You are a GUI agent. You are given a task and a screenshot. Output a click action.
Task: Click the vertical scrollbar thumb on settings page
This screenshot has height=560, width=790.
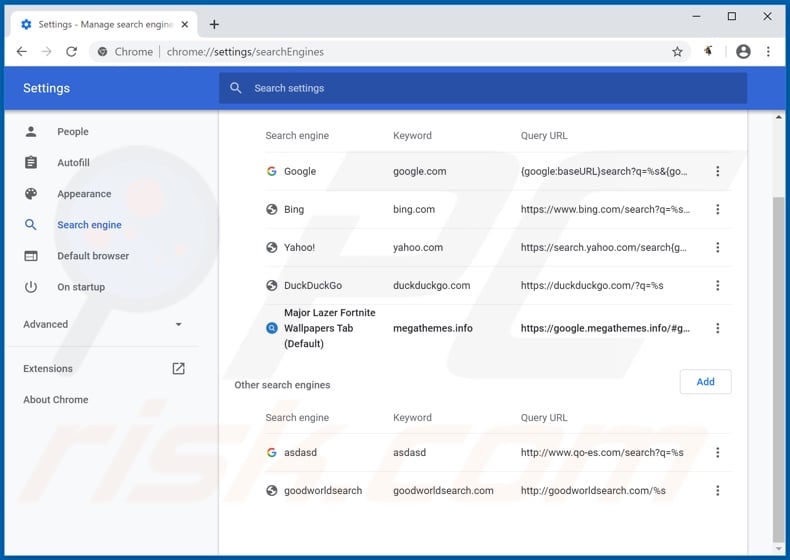coord(778,369)
